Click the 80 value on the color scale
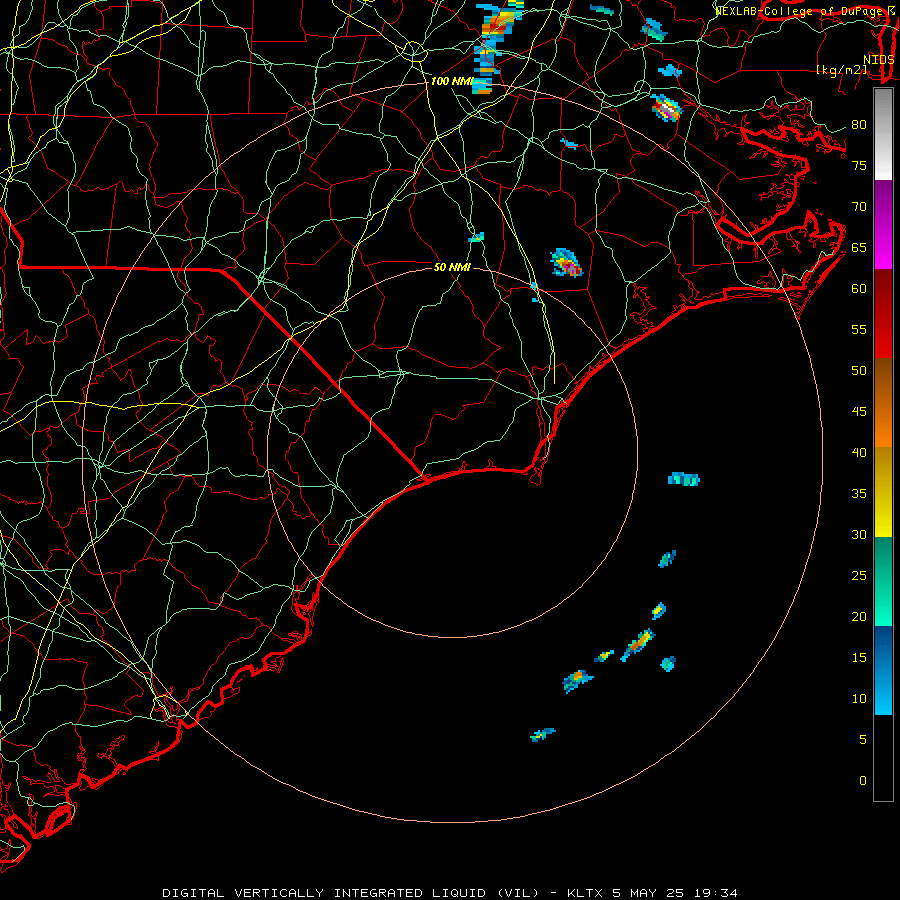 click(x=859, y=125)
